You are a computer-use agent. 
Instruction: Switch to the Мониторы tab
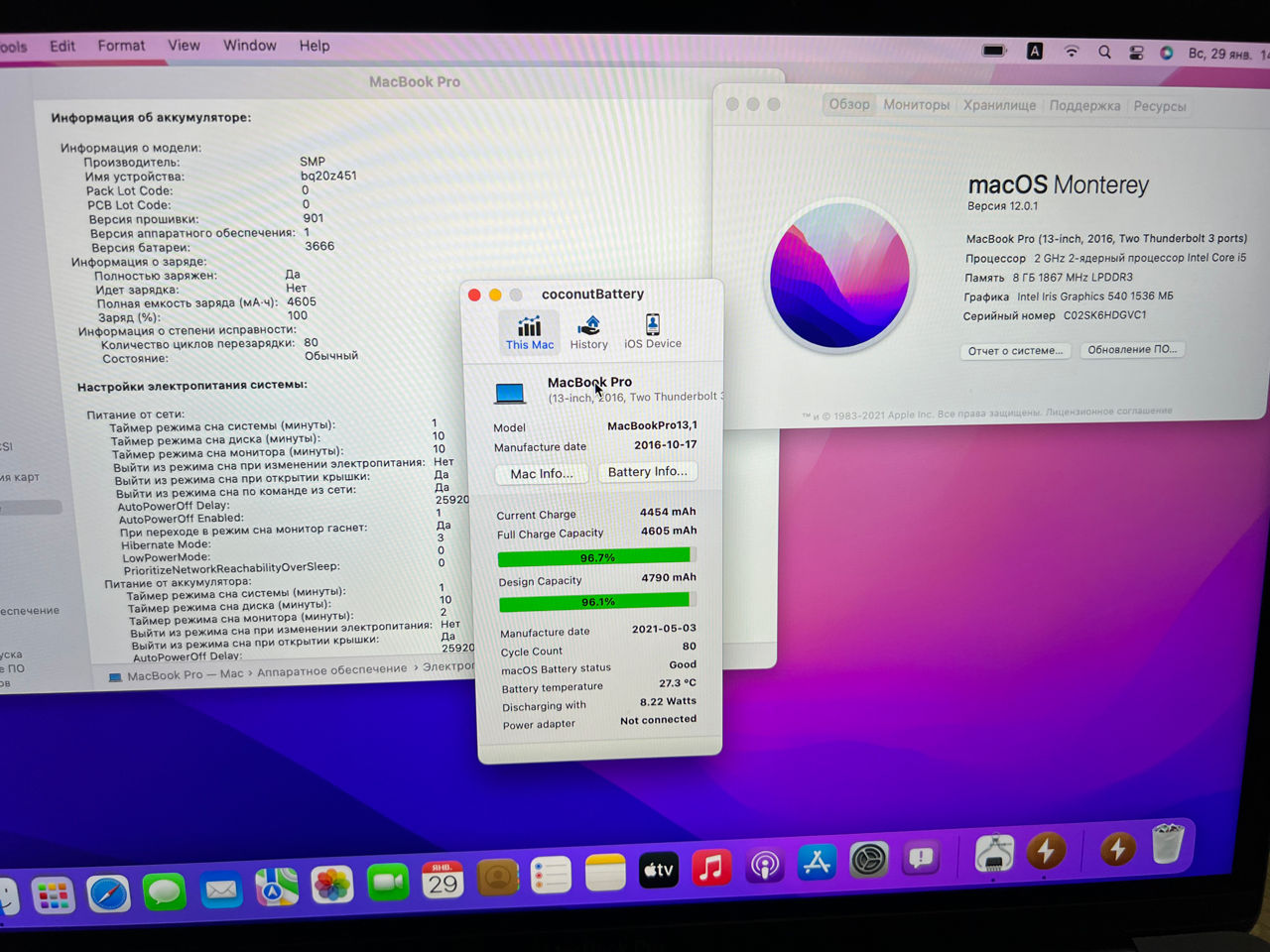tap(916, 104)
